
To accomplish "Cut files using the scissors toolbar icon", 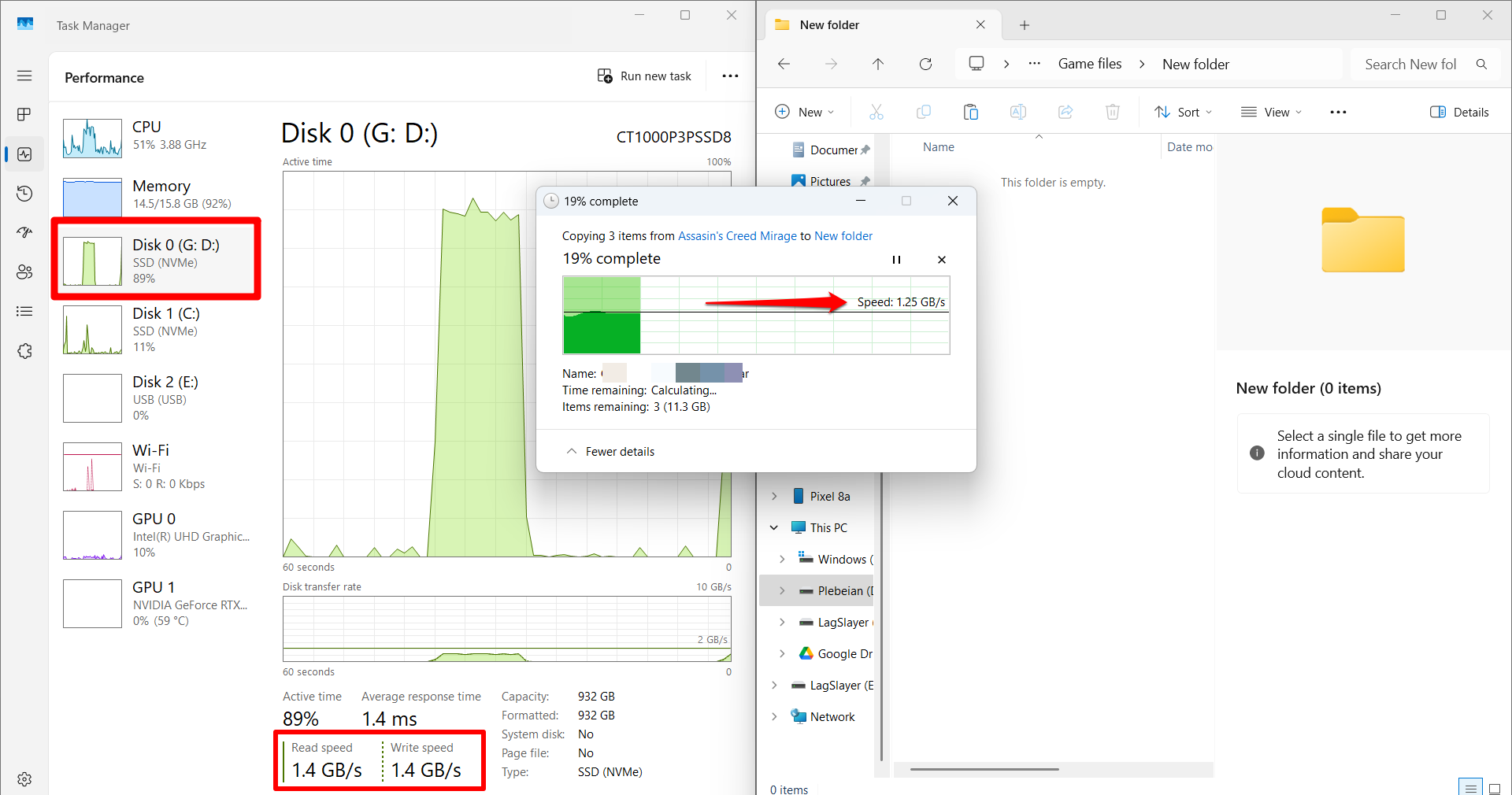I will pos(876,112).
